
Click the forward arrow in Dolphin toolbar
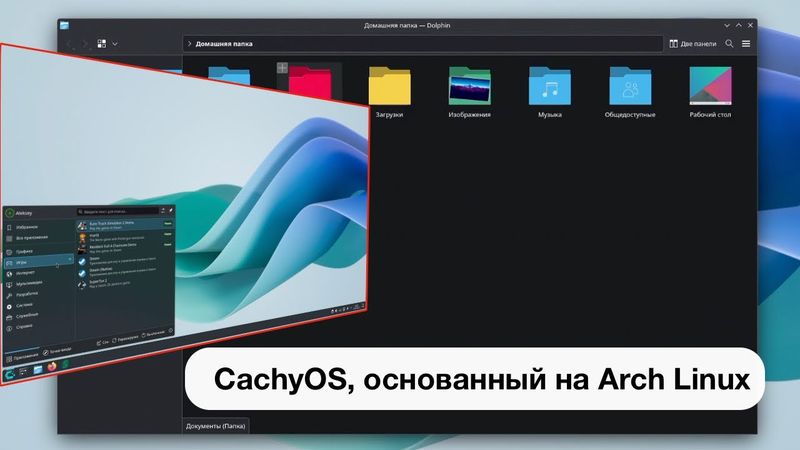coord(85,44)
